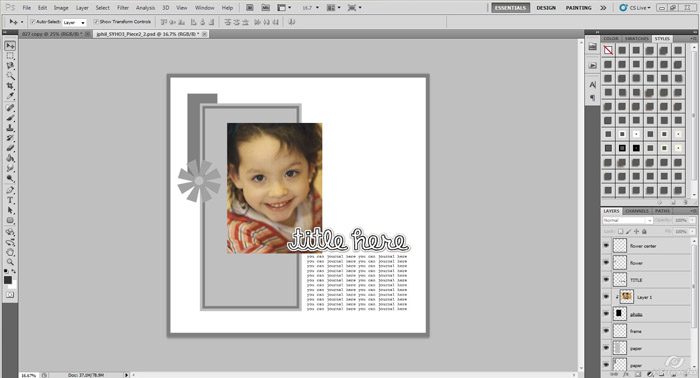
Task: Toggle the Auto-Select checkbox
Action: [33, 21]
